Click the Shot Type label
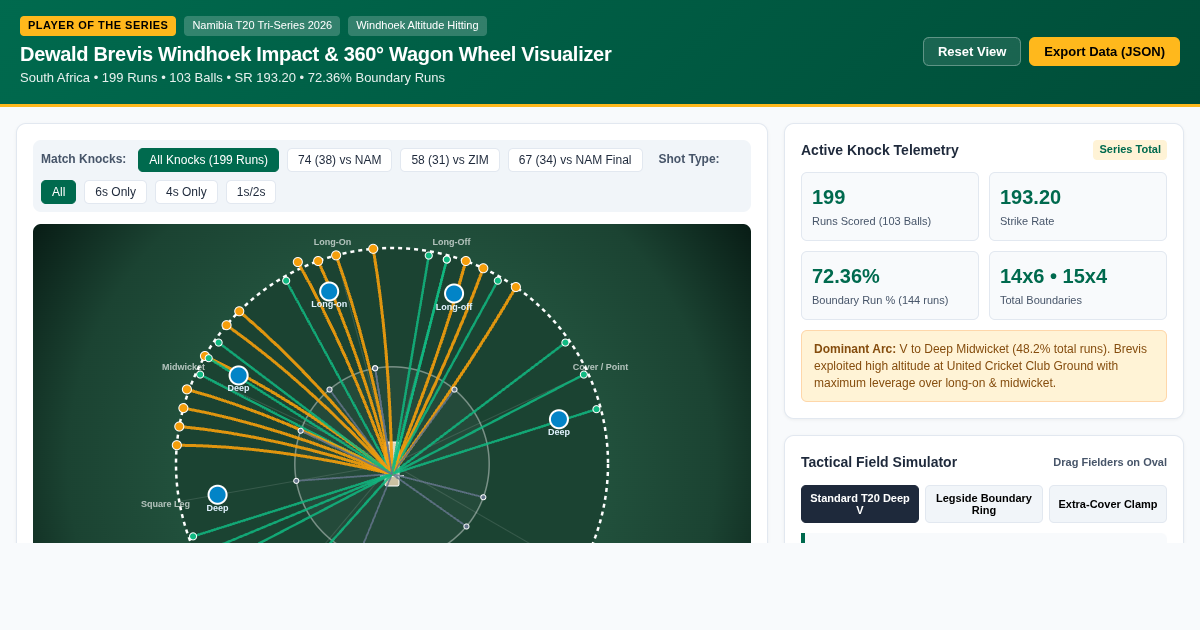Viewport: 1200px width, 630px height. pyautogui.click(x=689, y=159)
